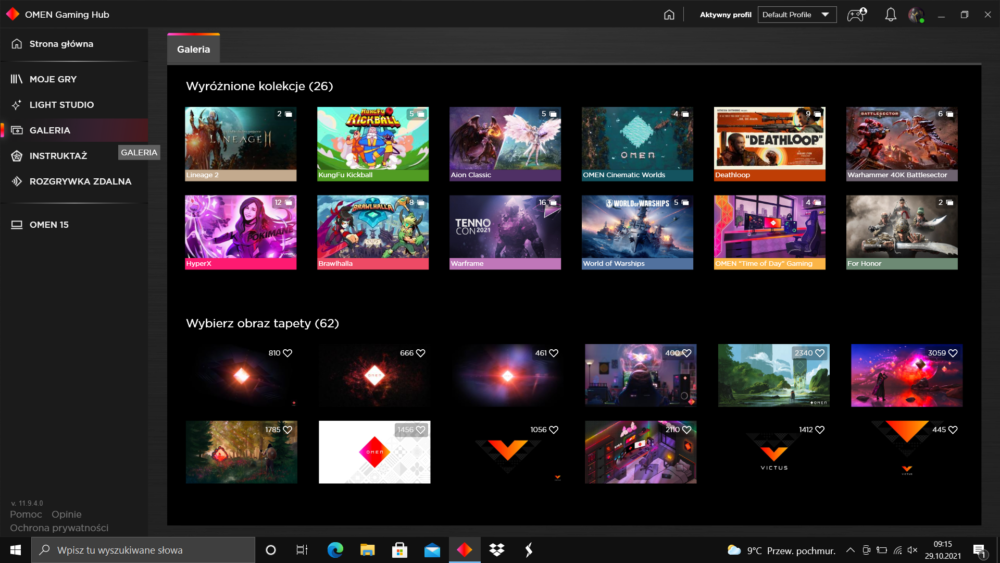This screenshot has height=563, width=1000.
Task: Select the green landscape wallpaper image
Action: coord(774,376)
